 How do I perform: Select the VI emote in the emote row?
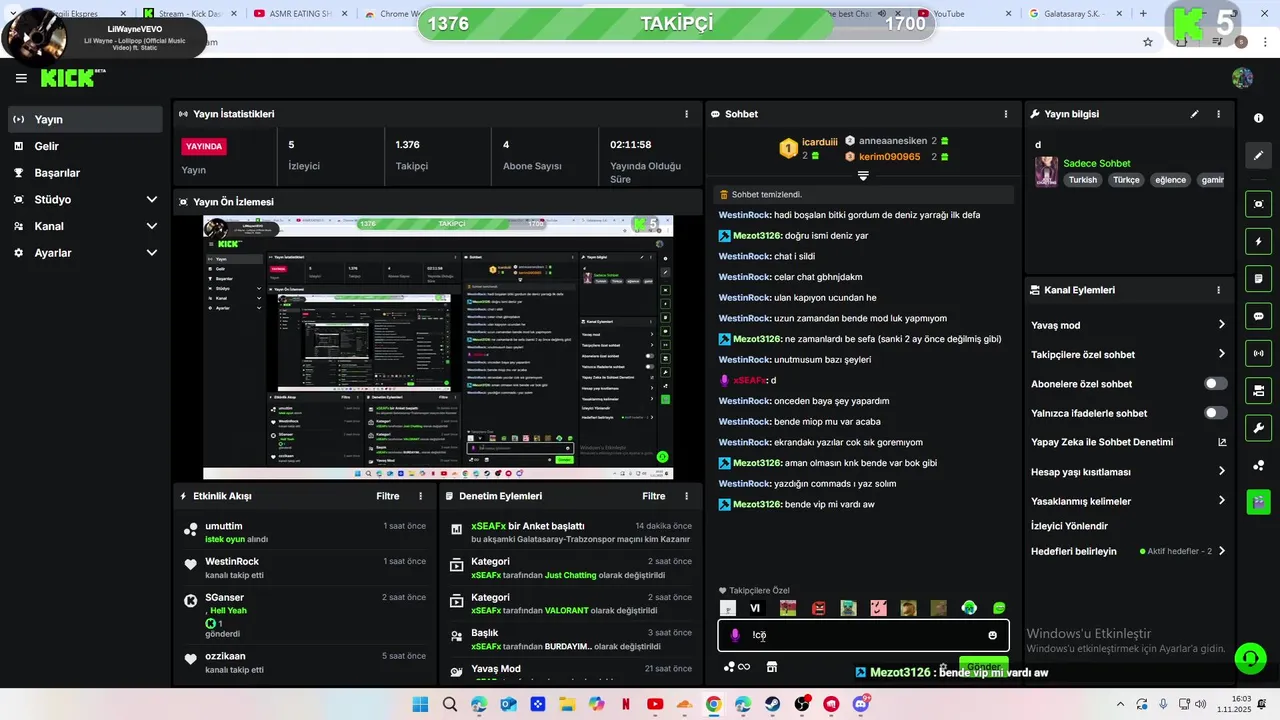(755, 608)
